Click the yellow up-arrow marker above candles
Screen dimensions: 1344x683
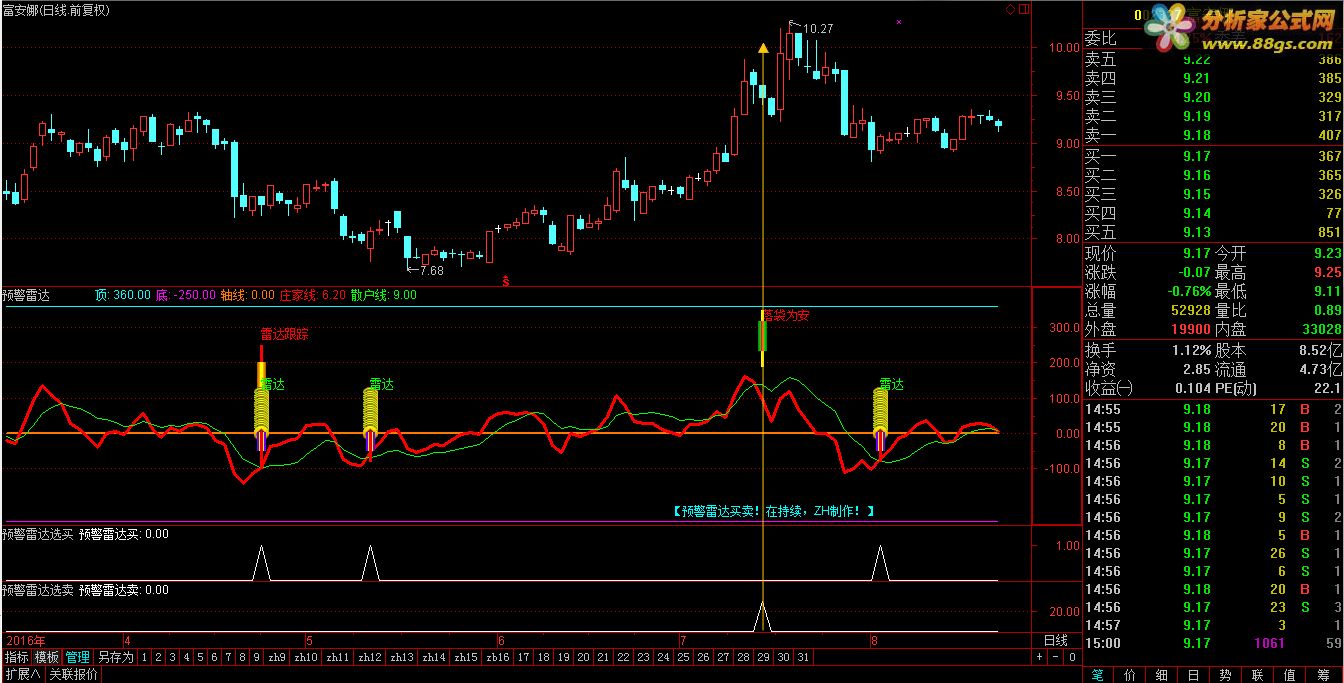[x=763, y=47]
